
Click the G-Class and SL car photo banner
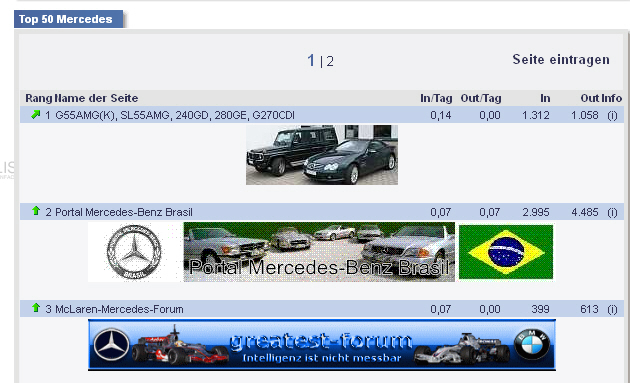click(322, 155)
